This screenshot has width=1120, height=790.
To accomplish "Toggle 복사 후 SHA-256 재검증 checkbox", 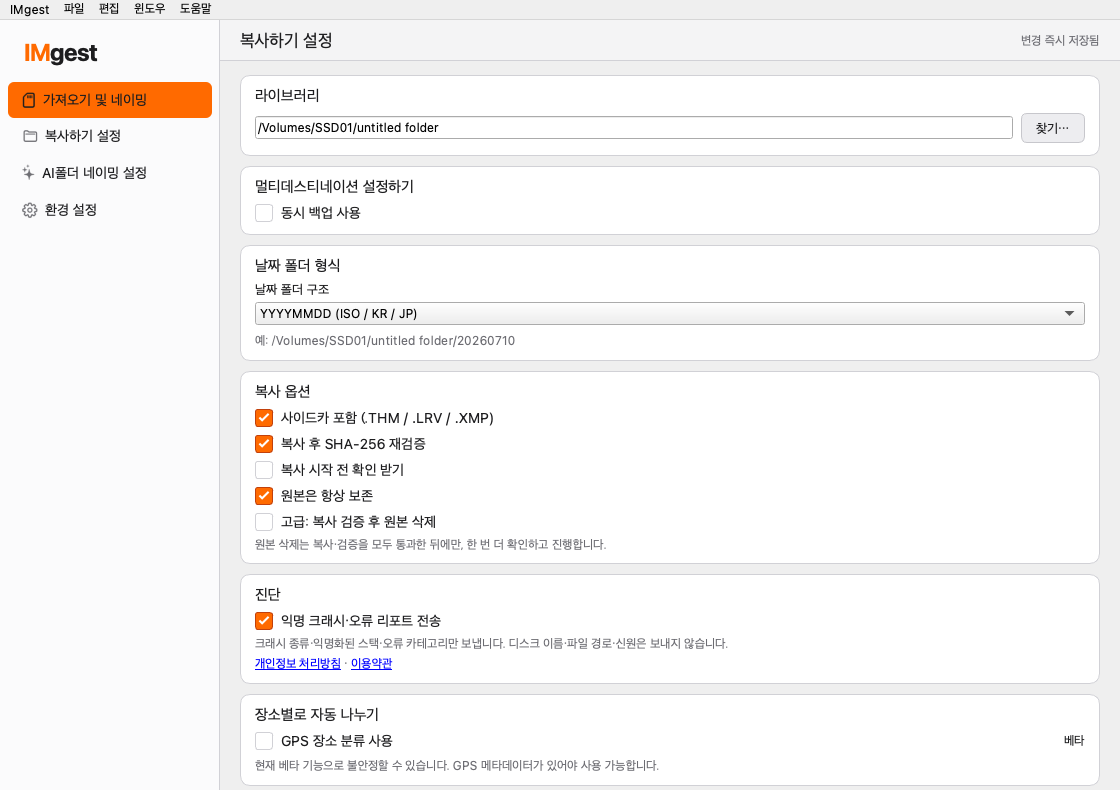I will coord(264,444).
